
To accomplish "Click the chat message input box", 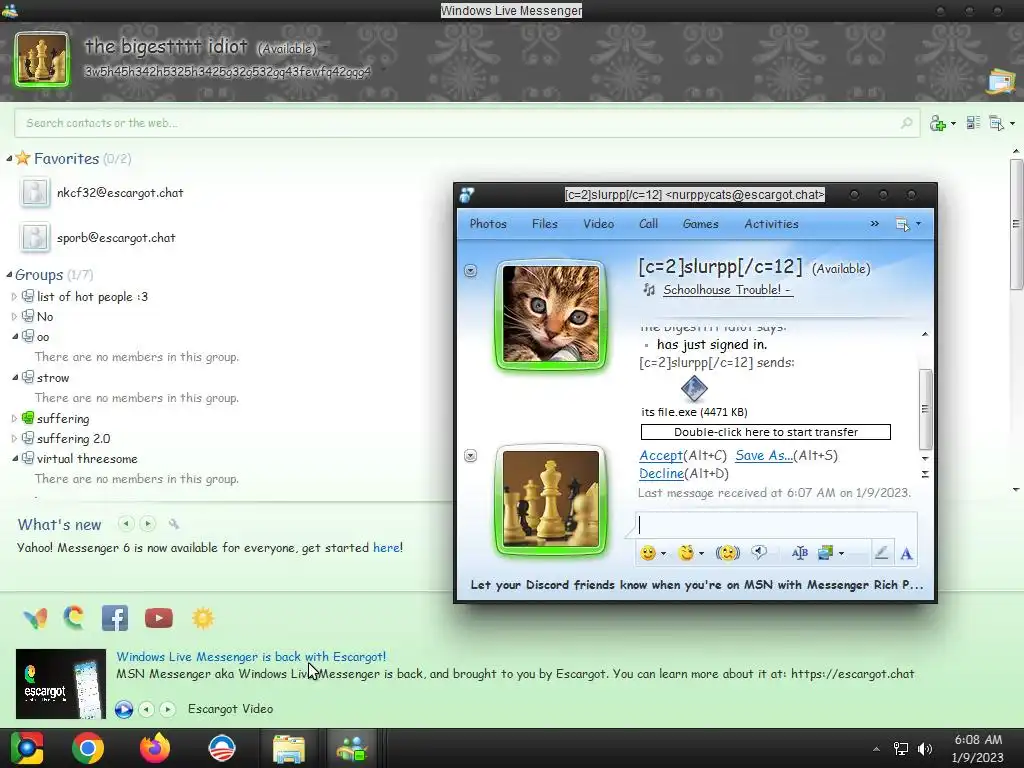I will (776, 525).
